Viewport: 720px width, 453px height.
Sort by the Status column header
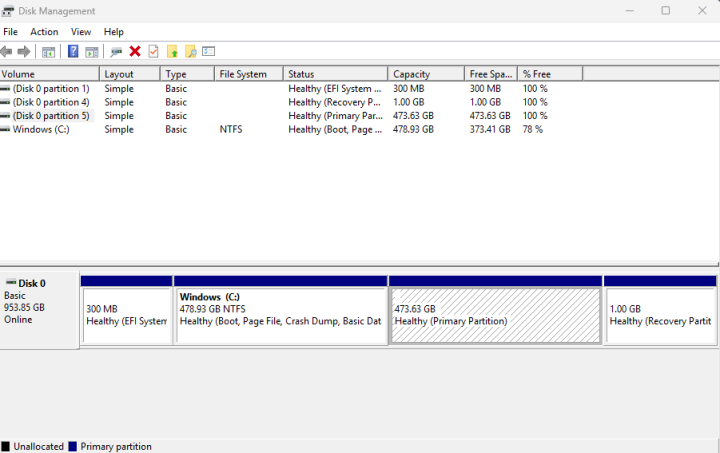tap(336, 74)
